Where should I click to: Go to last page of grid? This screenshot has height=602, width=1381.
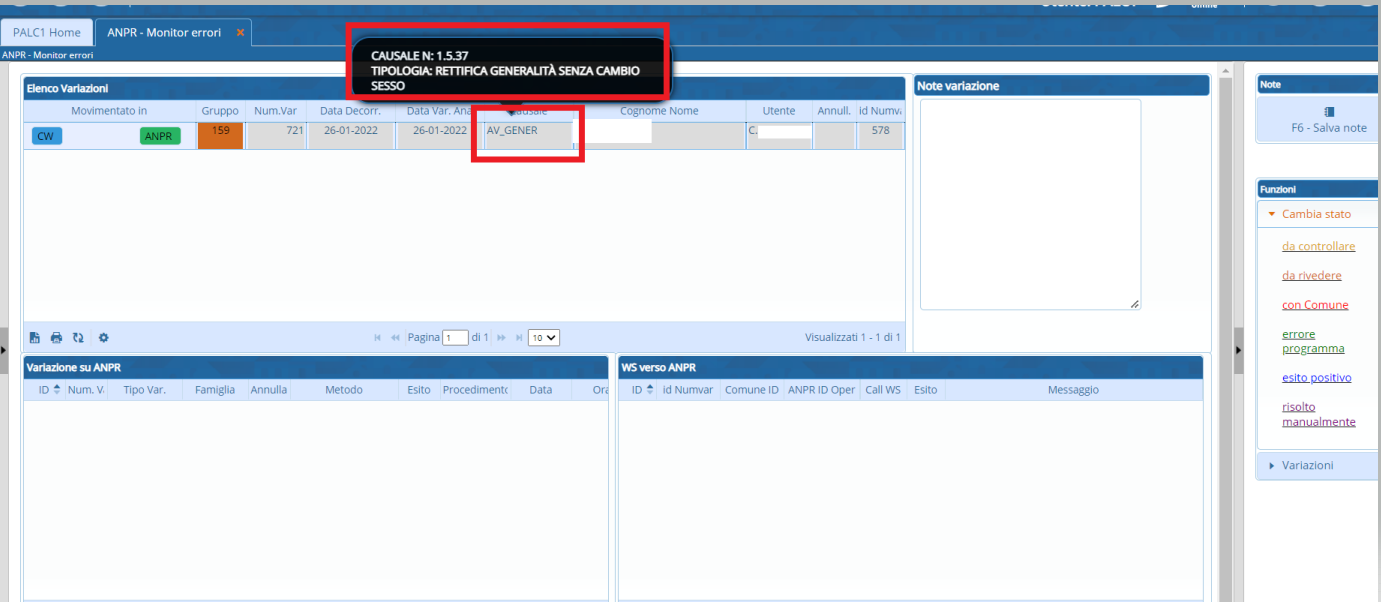(x=519, y=338)
